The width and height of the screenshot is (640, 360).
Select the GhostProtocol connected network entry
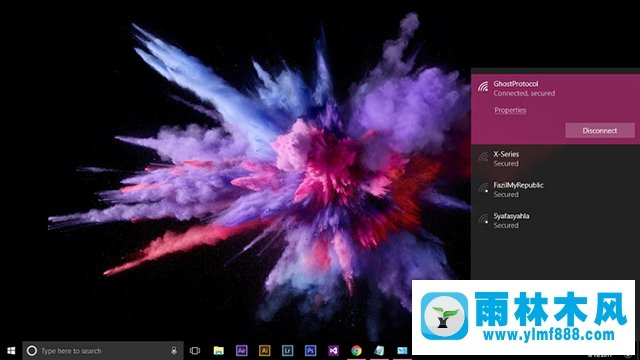click(x=556, y=109)
